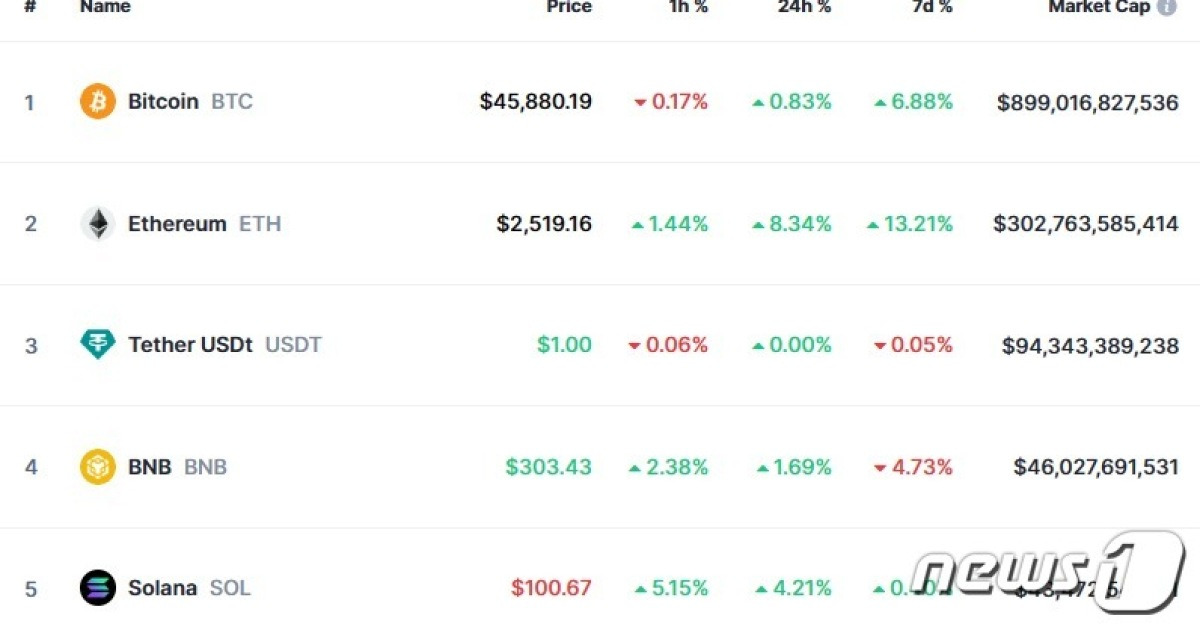
Task: Select Bitcoin's market cap value
Action: 1086,101
